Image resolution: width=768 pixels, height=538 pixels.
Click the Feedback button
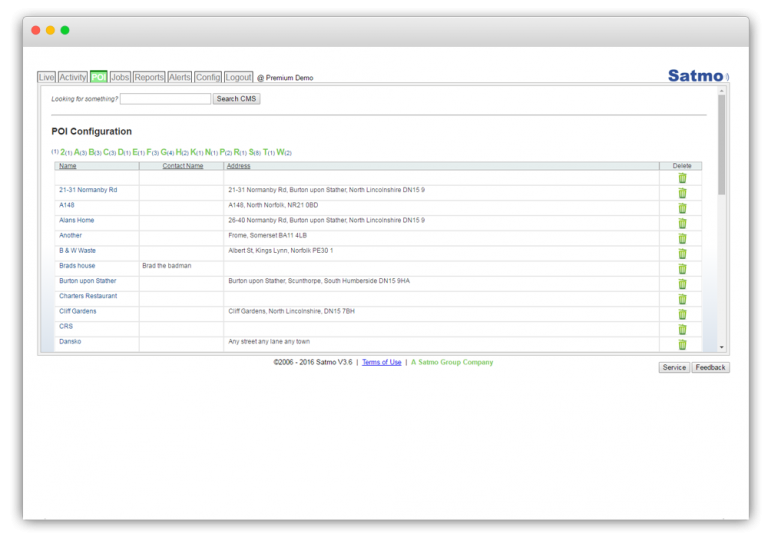pyautogui.click(x=710, y=367)
